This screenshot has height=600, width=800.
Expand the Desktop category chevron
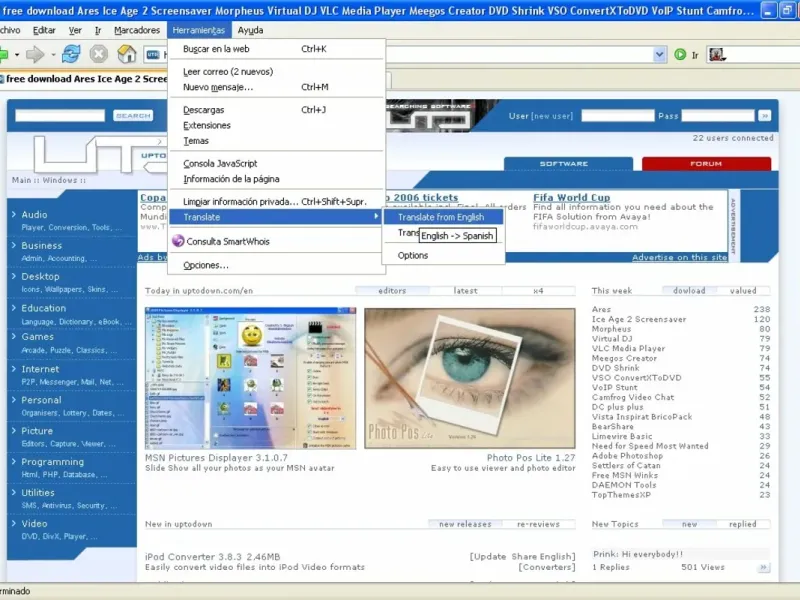[x=14, y=276]
